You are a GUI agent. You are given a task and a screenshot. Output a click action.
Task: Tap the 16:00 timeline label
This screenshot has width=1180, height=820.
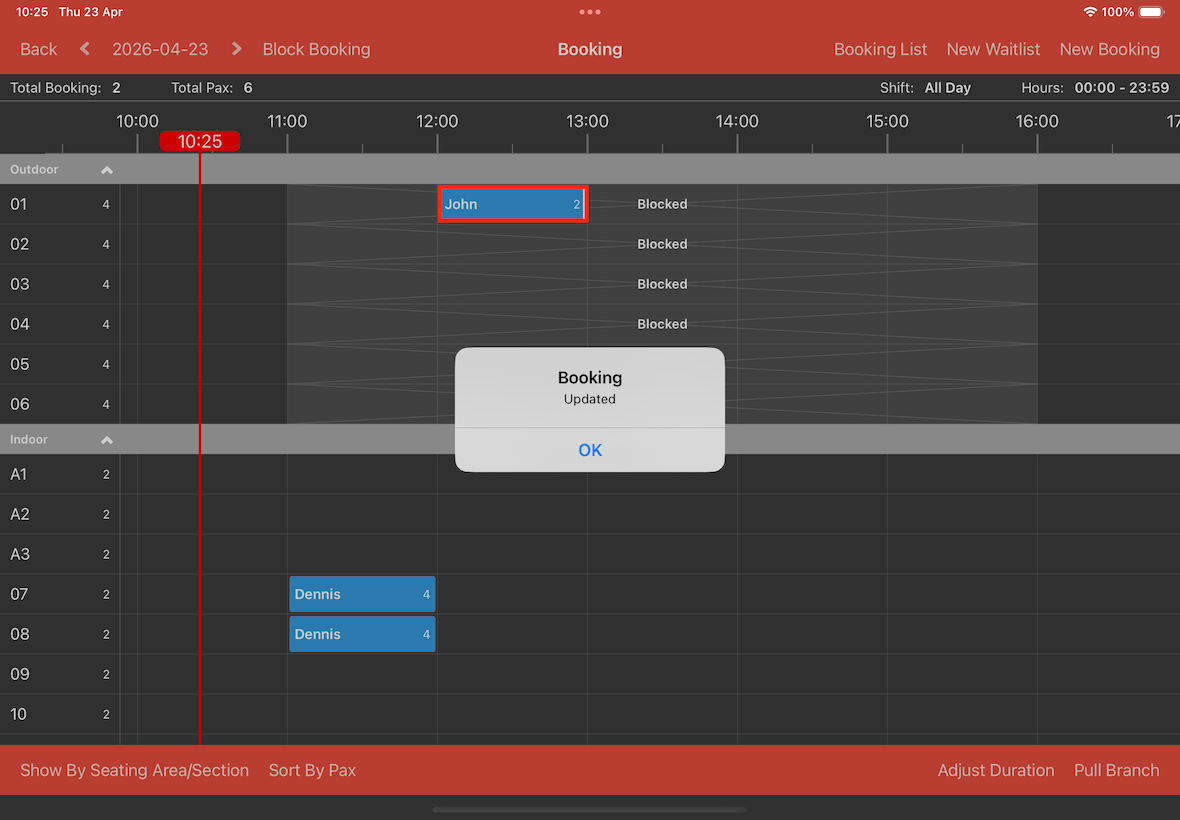tap(1037, 121)
